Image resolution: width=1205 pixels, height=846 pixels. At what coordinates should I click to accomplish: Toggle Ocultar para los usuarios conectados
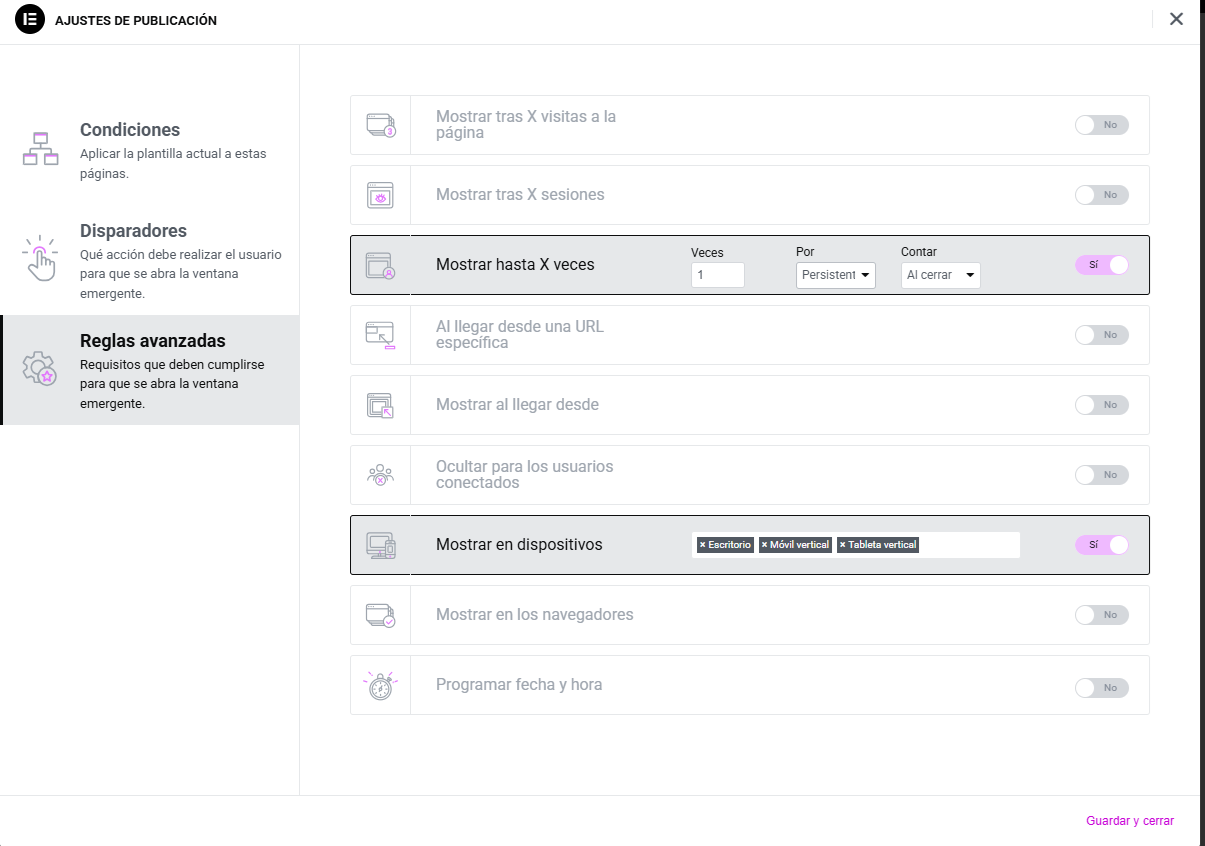click(x=1101, y=475)
